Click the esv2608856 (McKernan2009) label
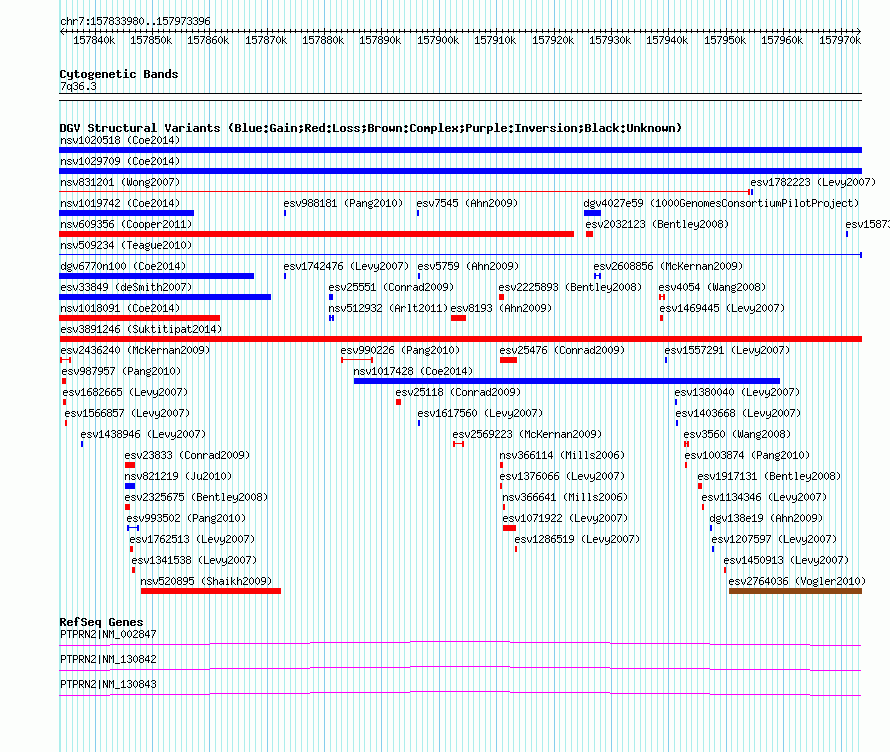The width and height of the screenshot is (890, 752). (x=668, y=266)
